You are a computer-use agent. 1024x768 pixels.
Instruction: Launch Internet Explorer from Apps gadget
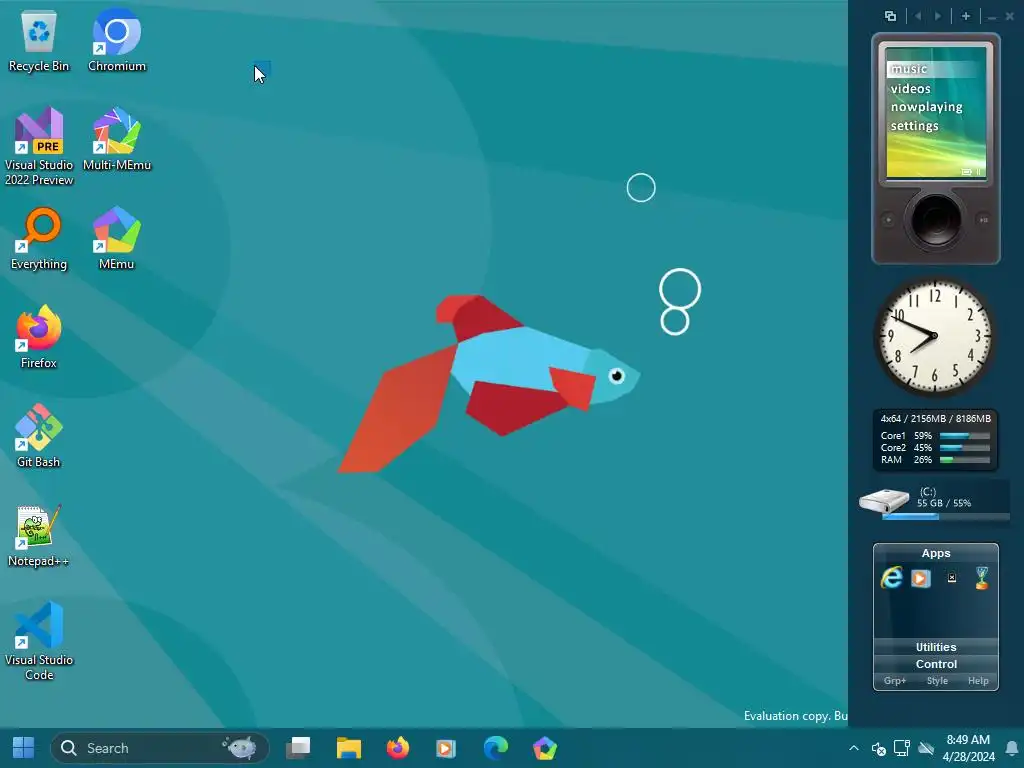tap(891, 578)
